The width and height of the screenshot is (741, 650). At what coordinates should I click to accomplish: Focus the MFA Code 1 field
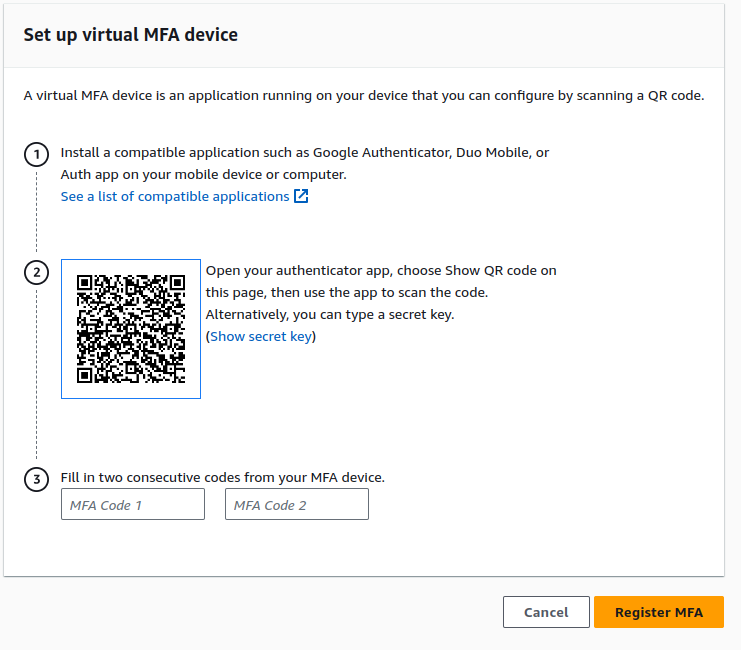[x=133, y=505]
